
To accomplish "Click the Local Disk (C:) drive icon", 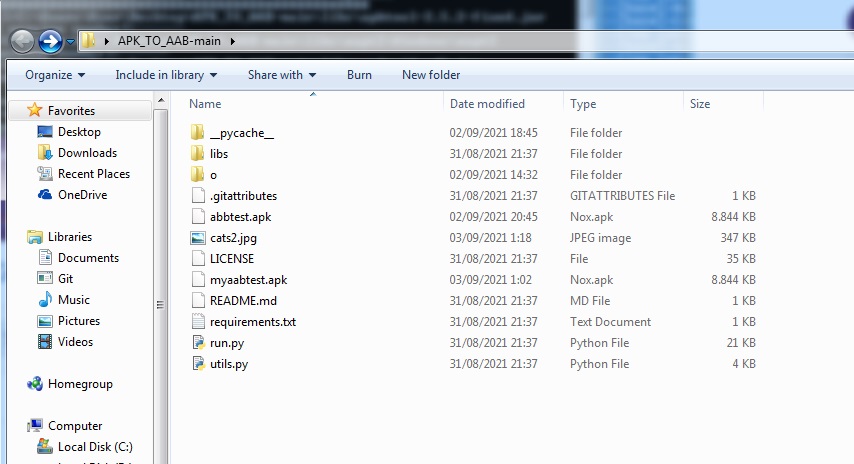I will point(45,447).
